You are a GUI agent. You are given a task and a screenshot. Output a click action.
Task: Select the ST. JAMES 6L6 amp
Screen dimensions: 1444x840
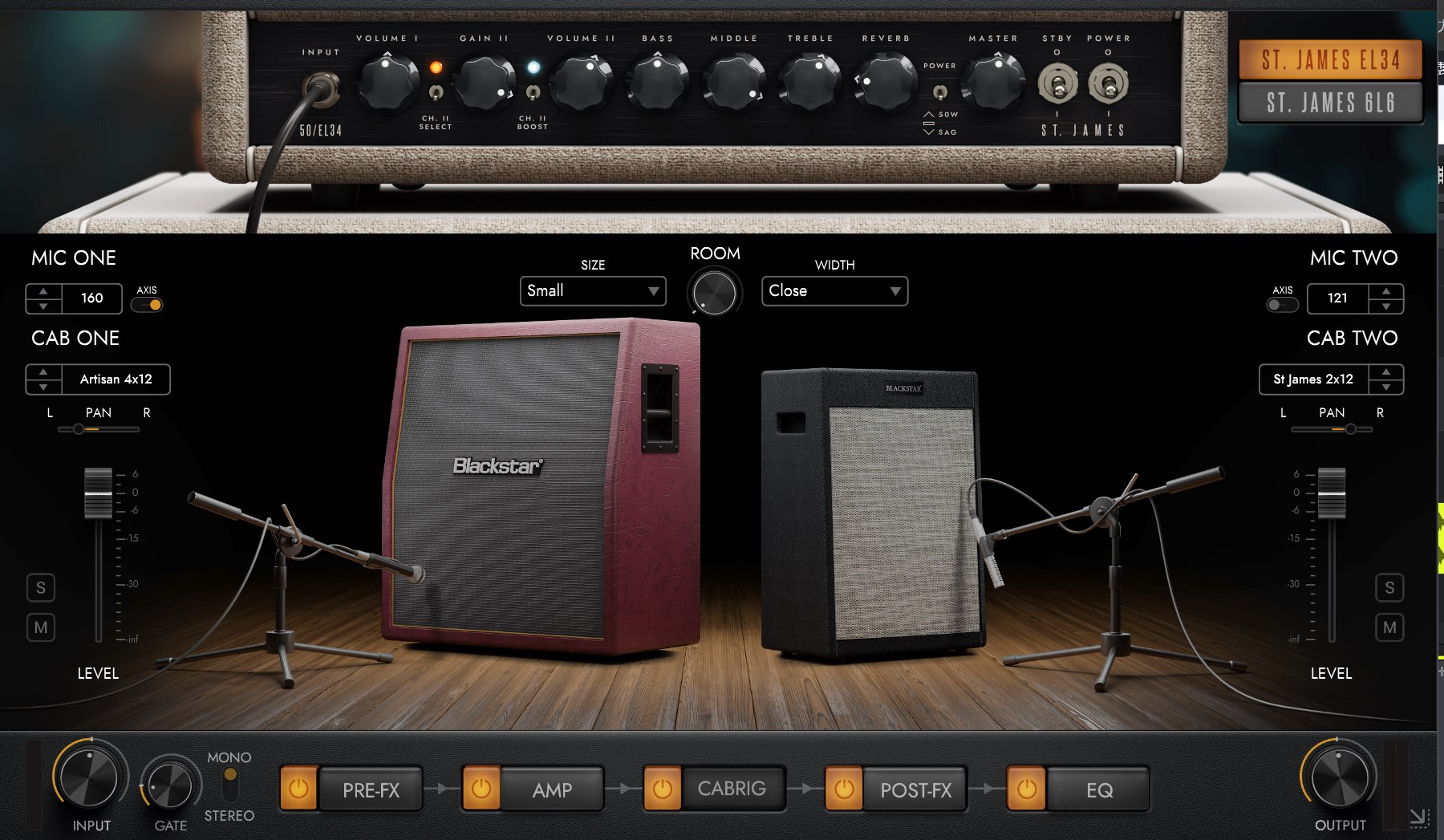click(x=1330, y=103)
